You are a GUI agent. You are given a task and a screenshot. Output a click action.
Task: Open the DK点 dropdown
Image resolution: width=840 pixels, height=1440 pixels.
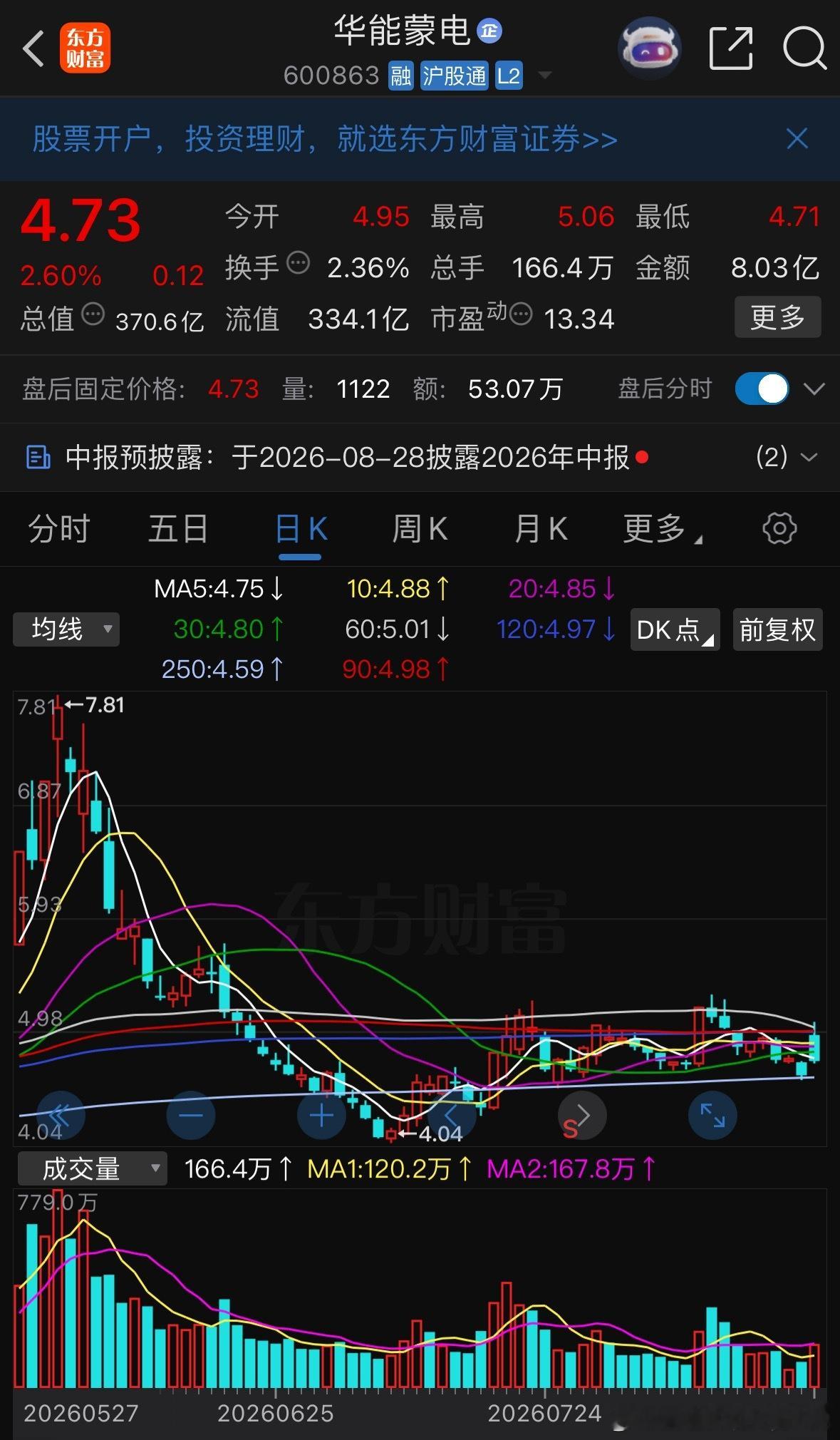[675, 629]
